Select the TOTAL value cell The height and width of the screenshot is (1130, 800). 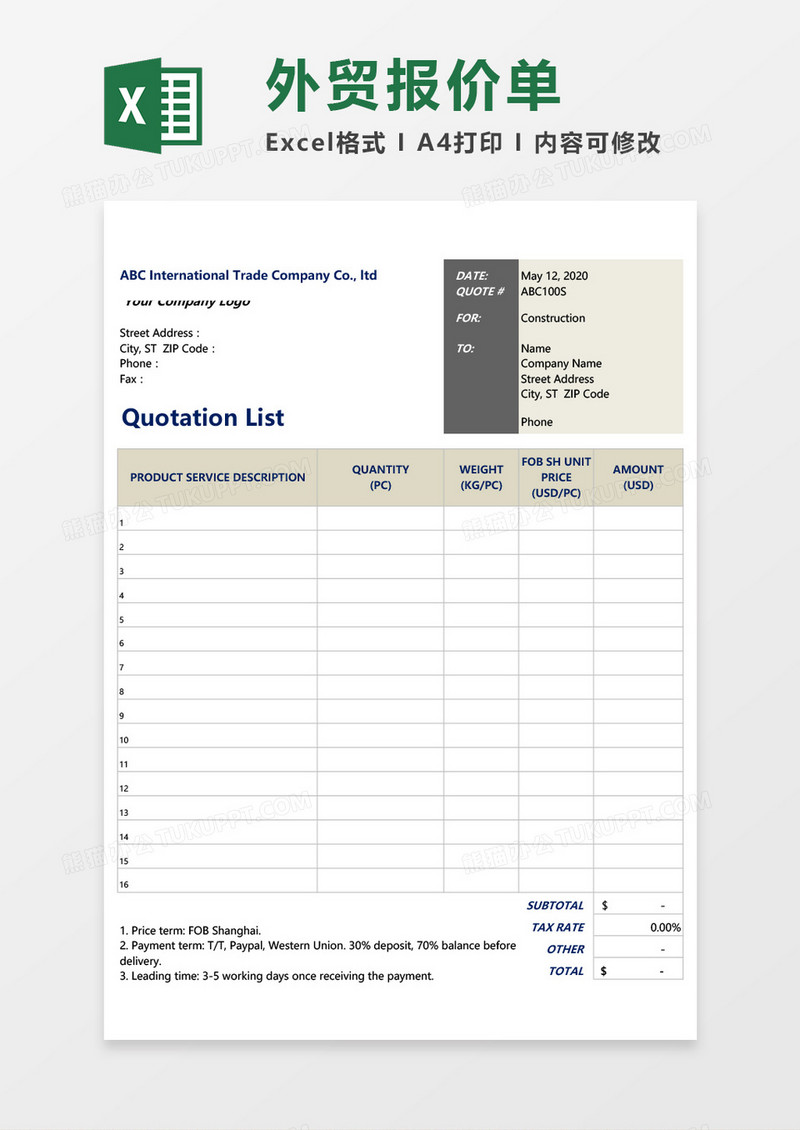coord(638,971)
